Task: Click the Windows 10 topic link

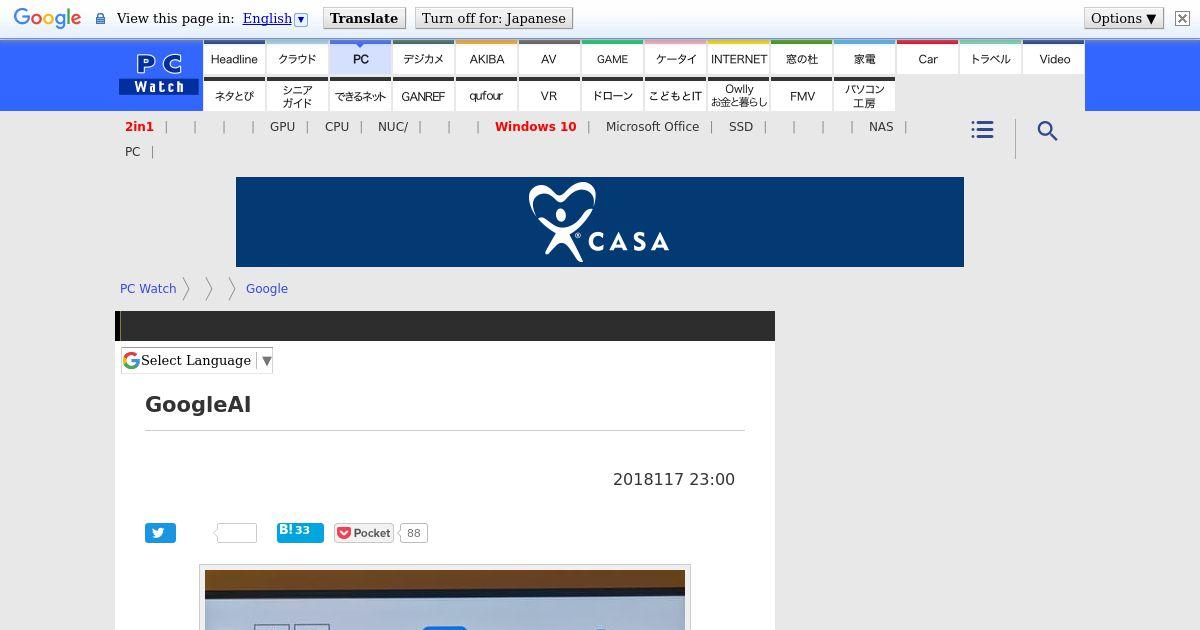Action: (x=535, y=127)
